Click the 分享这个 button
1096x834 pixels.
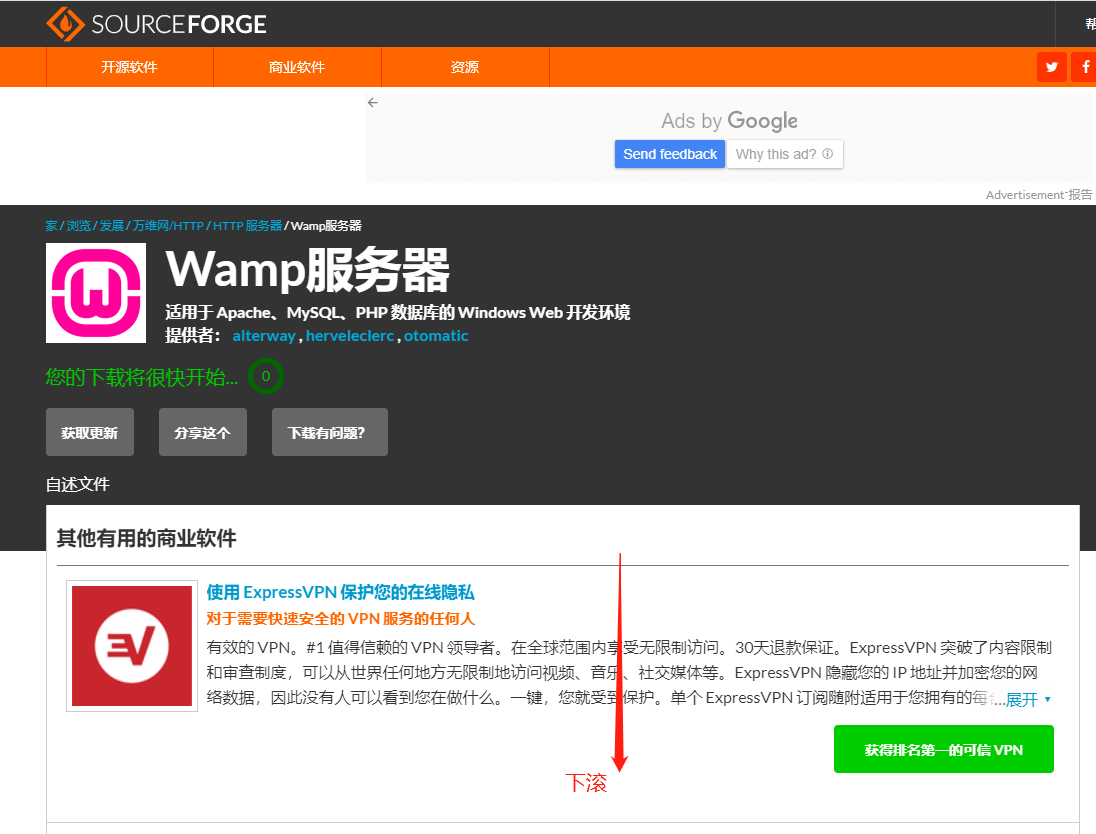pyautogui.click(x=202, y=431)
